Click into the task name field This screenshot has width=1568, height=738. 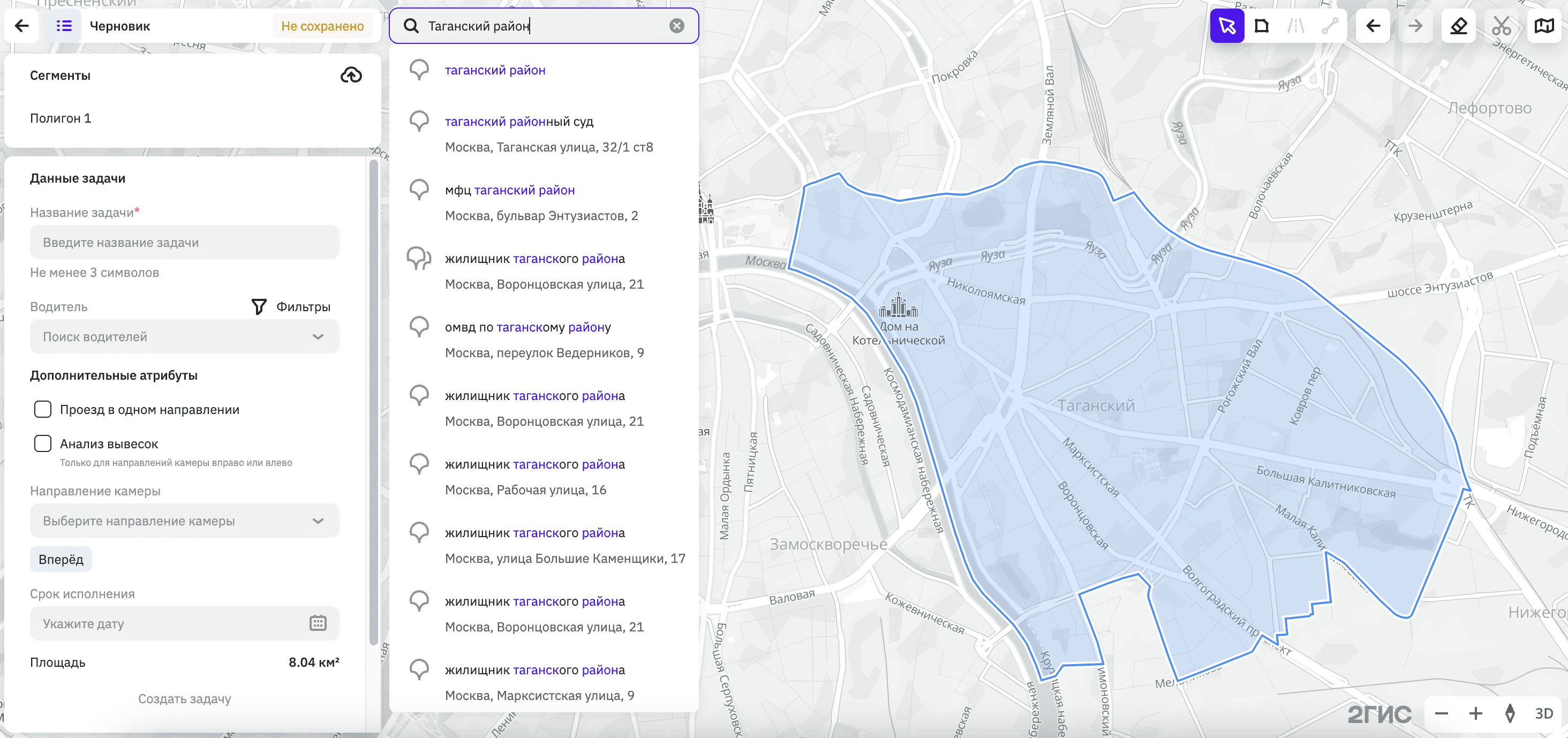[184, 243]
